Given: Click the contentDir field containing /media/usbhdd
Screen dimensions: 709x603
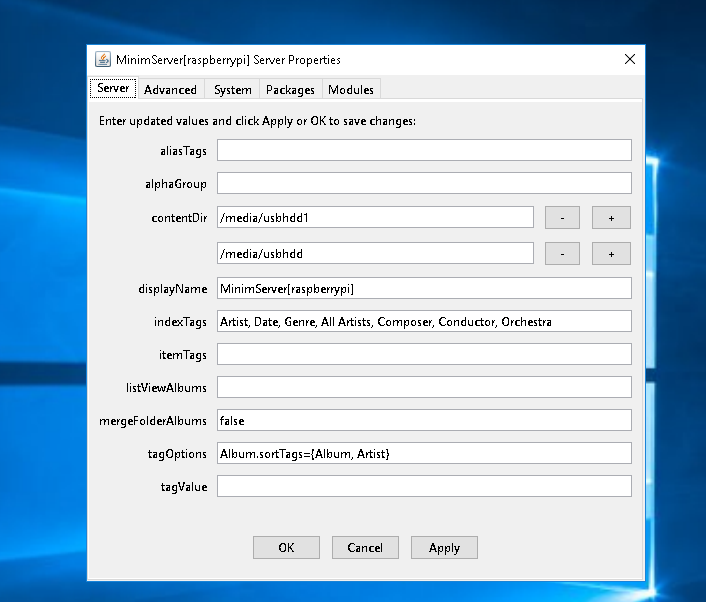Looking at the screenshot, I should (376, 254).
